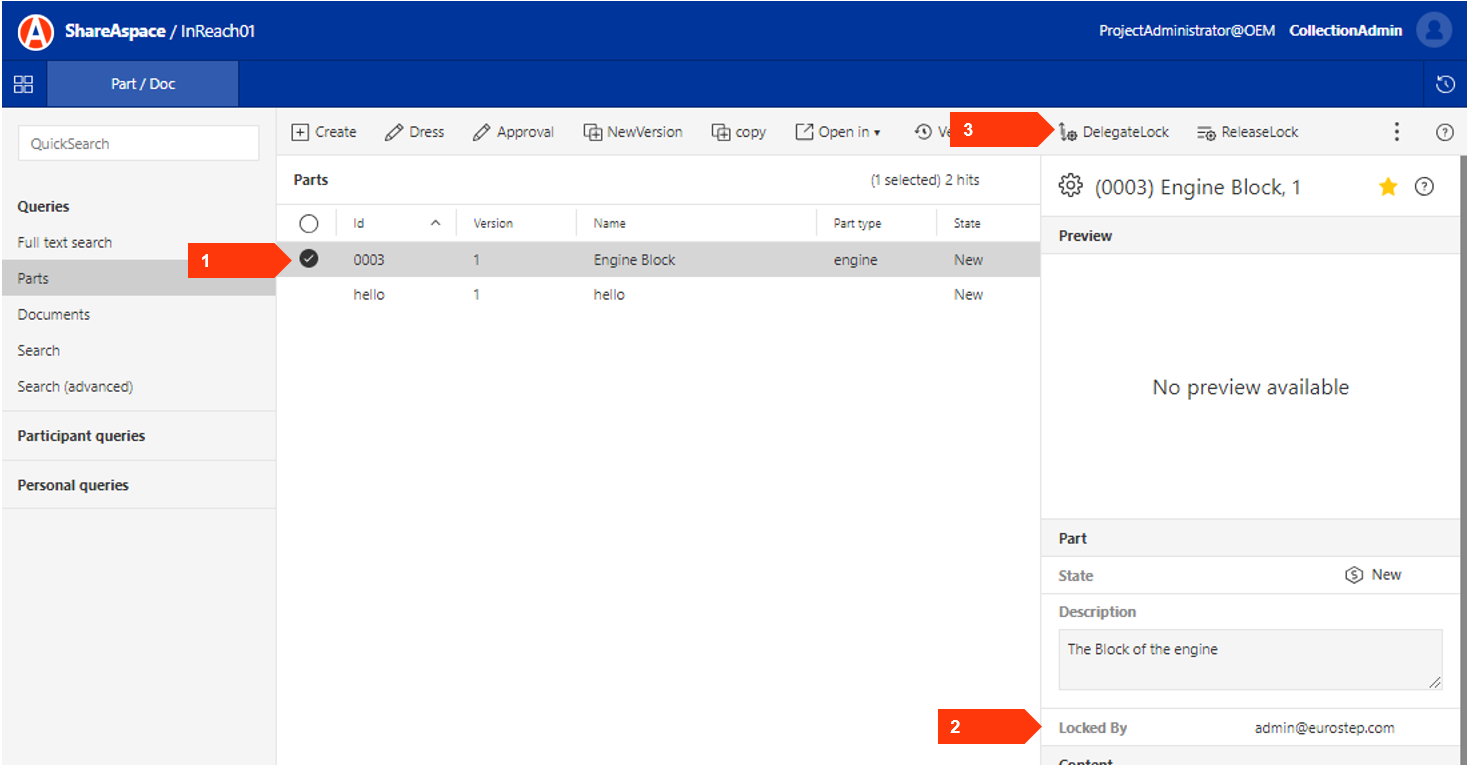Collapse the Queries section header

pyautogui.click(x=44, y=206)
